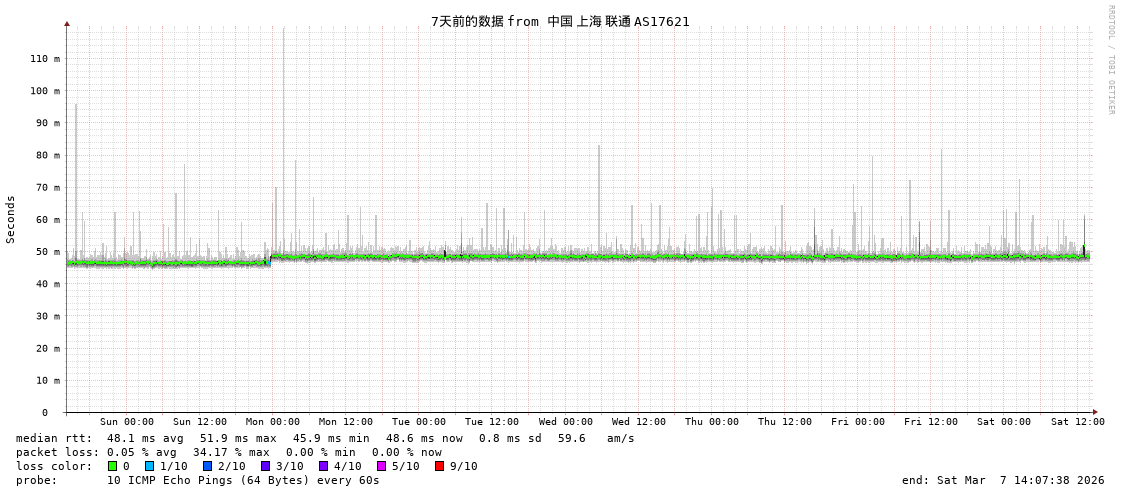Viewport: 1121px width, 494px height.
Task: Click the '50 m' y-axis tick label
Action: point(48,252)
